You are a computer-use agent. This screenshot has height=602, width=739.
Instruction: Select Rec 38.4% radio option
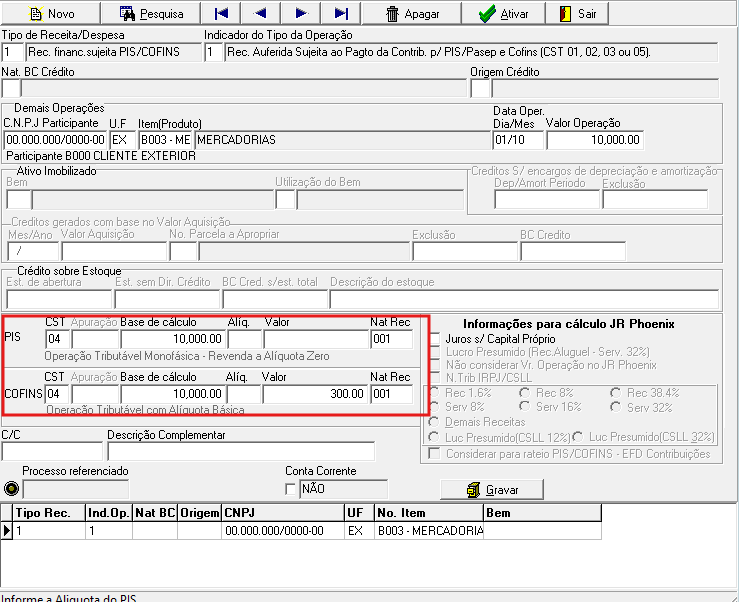[x=615, y=393]
